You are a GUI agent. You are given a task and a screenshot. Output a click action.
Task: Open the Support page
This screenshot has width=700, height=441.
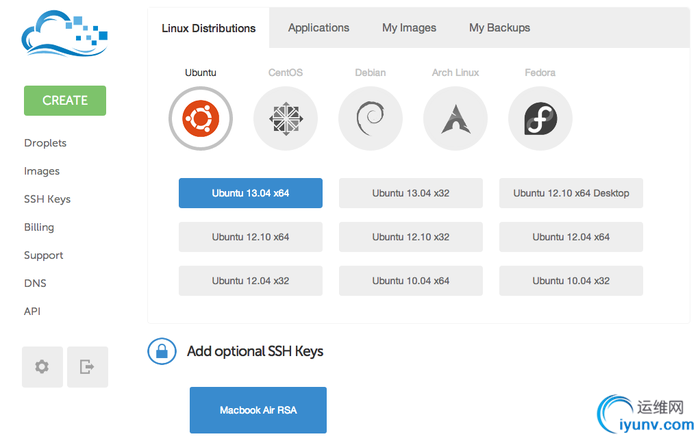(43, 255)
